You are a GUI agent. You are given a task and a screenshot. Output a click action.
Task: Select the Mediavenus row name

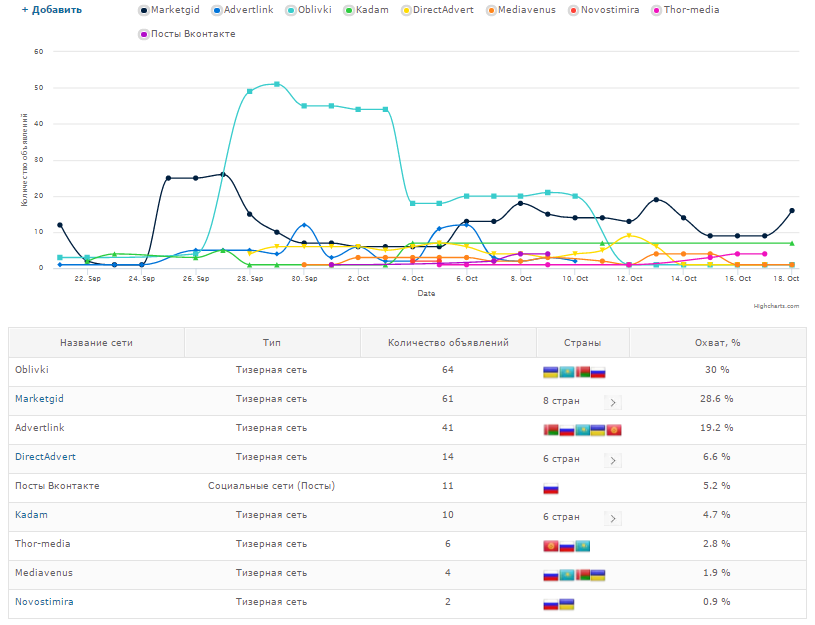click(44, 572)
